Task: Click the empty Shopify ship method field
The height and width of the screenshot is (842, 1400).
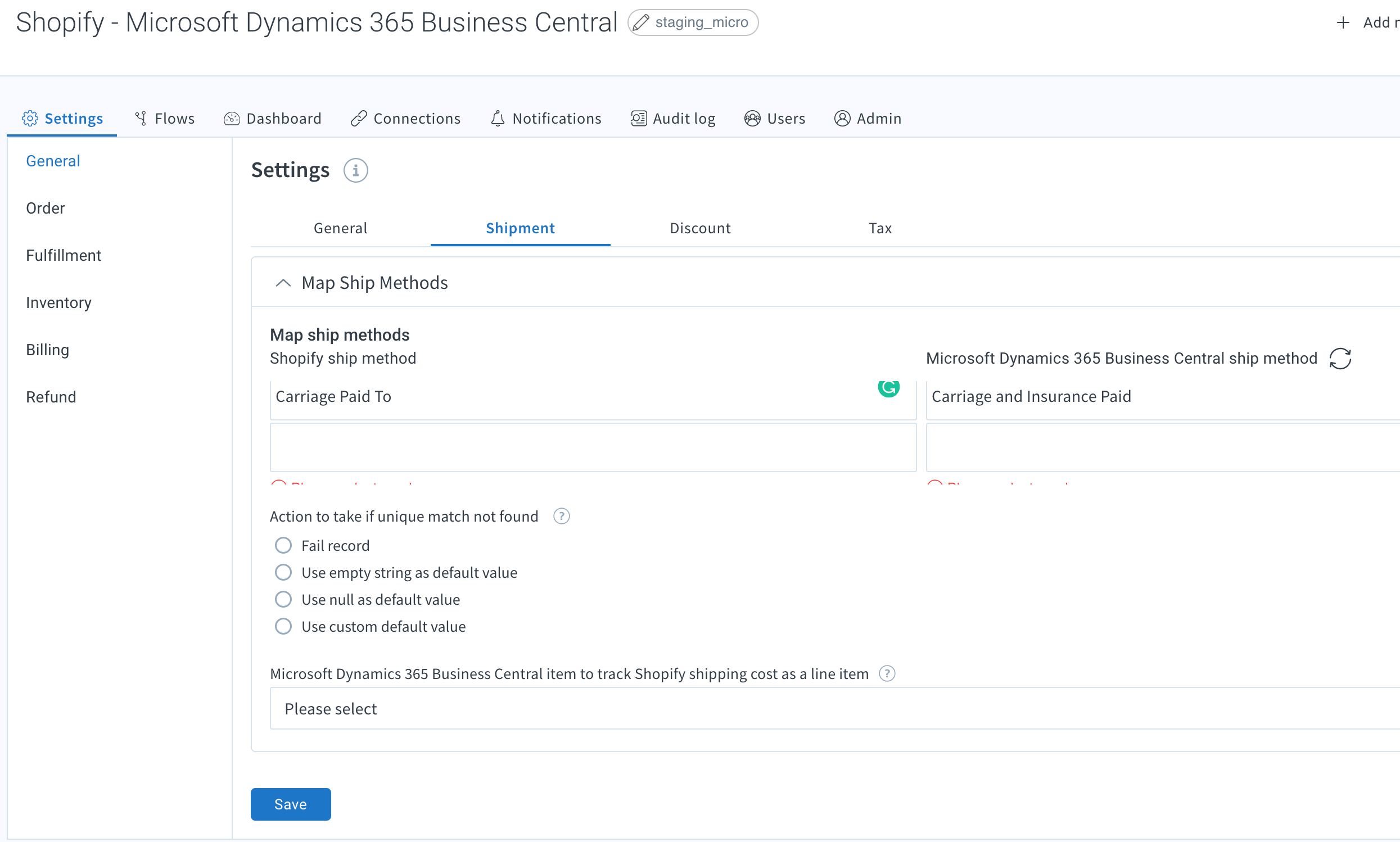Action: (593, 447)
